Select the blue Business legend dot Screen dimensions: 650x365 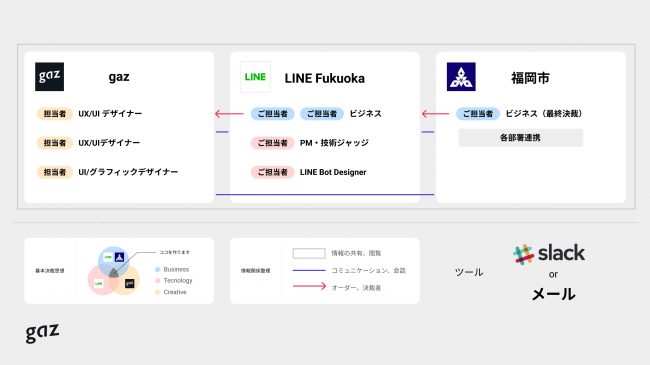(x=158, y=270)
